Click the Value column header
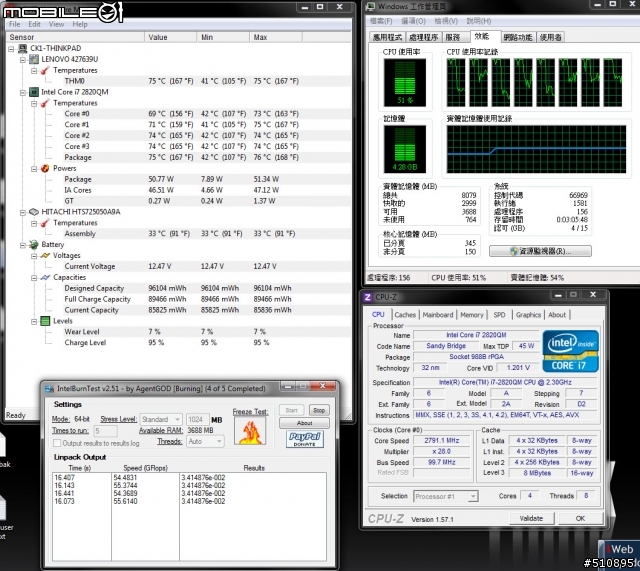Screen dimensions: 640x571 point(171,37)
